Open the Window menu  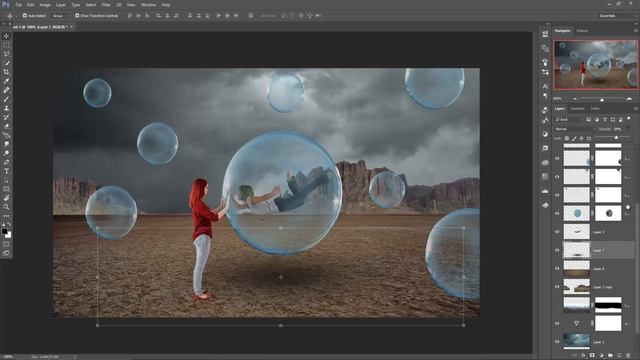[x=148, y=4]
